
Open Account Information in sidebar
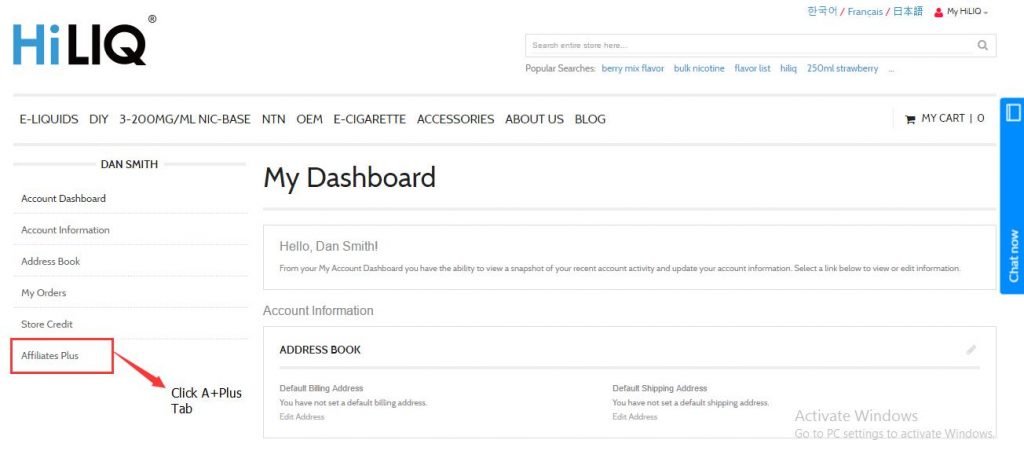point(65,230)
